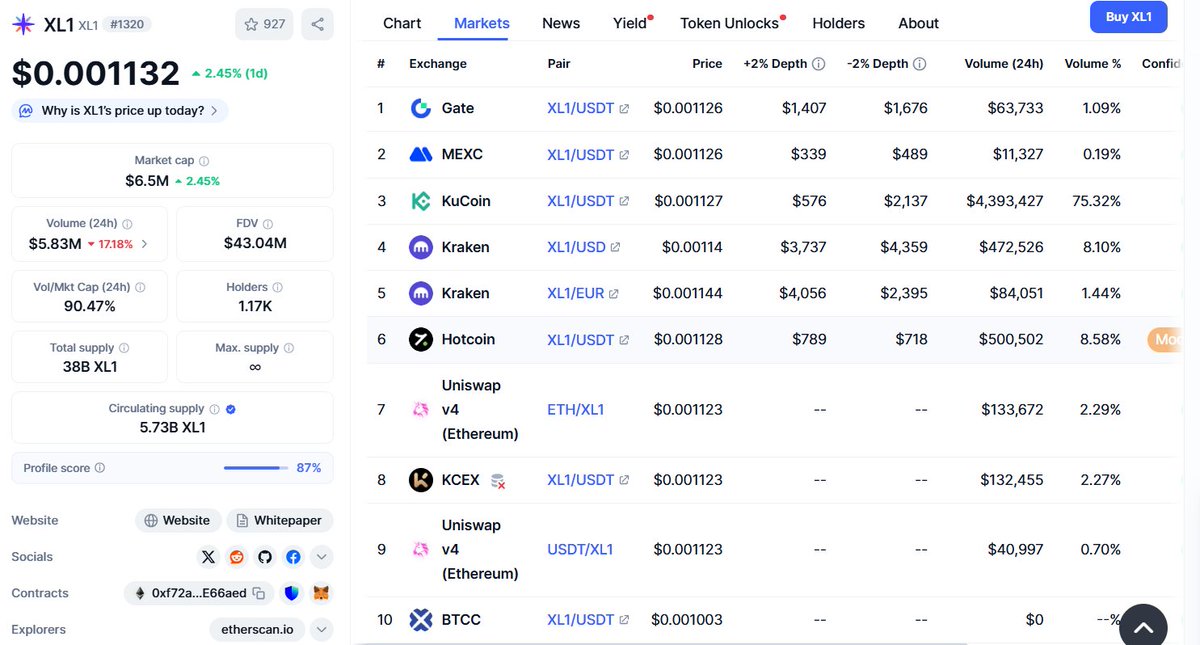Open XL1's X (Twitter) social link
Viewport: 1200px width, 645px height.
(208, 557)
